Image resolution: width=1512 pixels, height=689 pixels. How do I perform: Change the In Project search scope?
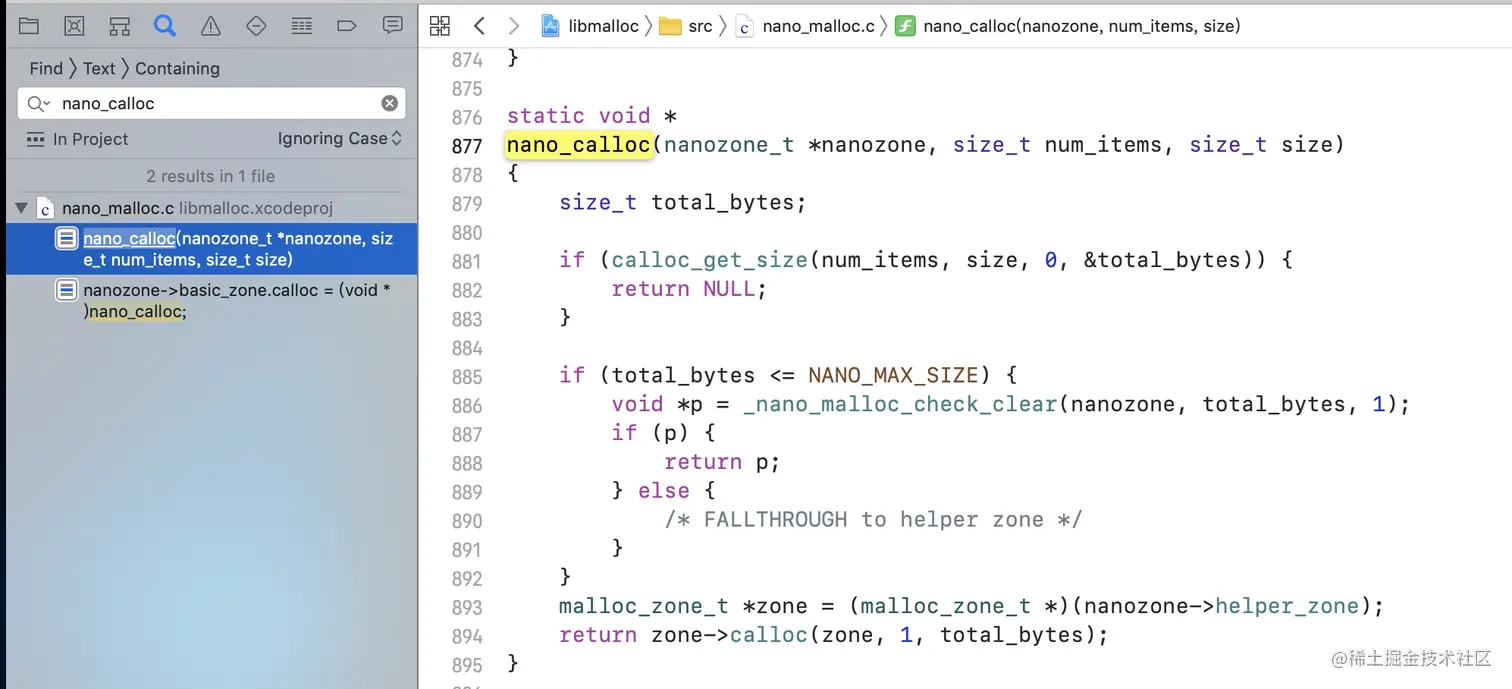point(78,139)
